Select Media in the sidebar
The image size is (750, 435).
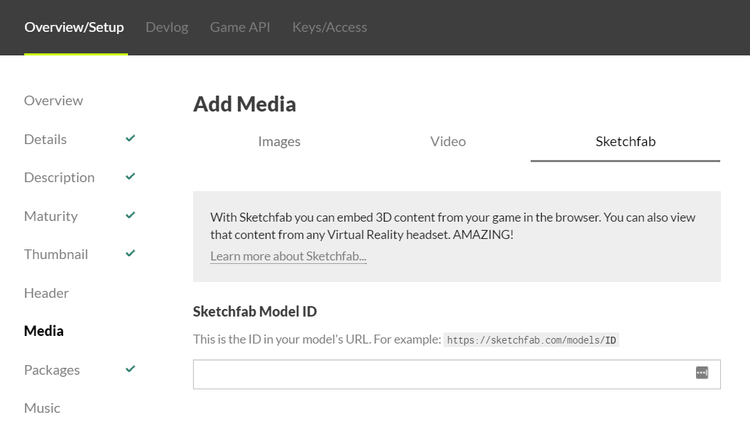coord(44,331)
